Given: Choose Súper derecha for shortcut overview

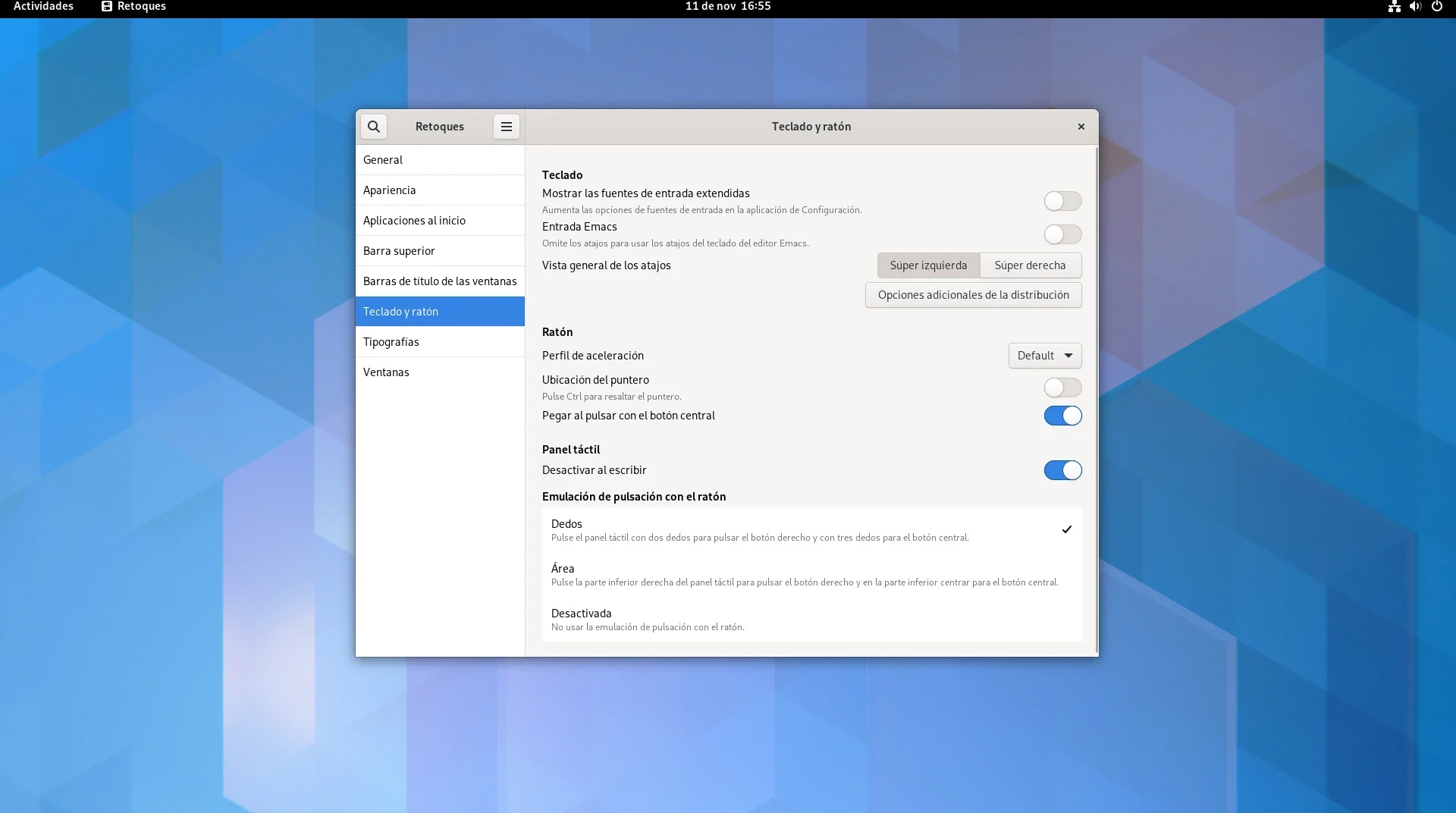Looking at the screenshot, I should [1030, 265].
